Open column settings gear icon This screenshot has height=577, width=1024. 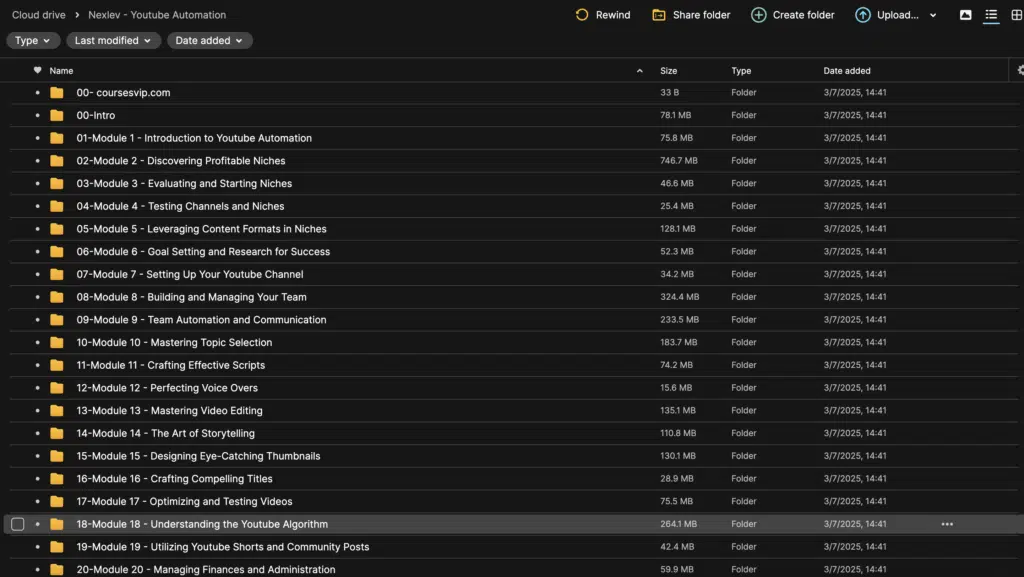pyautogui.click(x=1020, y=70)
